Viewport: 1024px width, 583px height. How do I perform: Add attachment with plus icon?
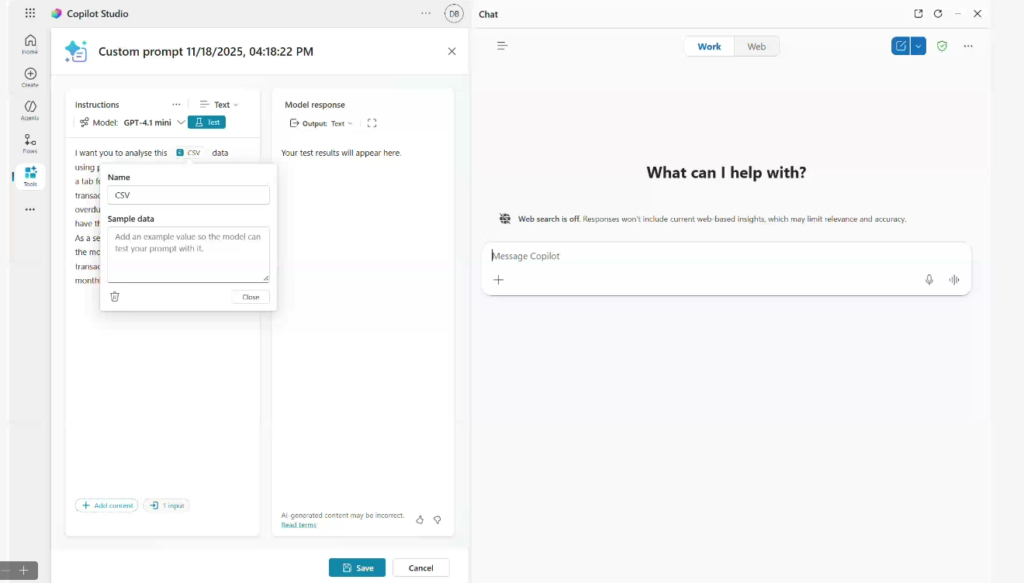(499, 280)
